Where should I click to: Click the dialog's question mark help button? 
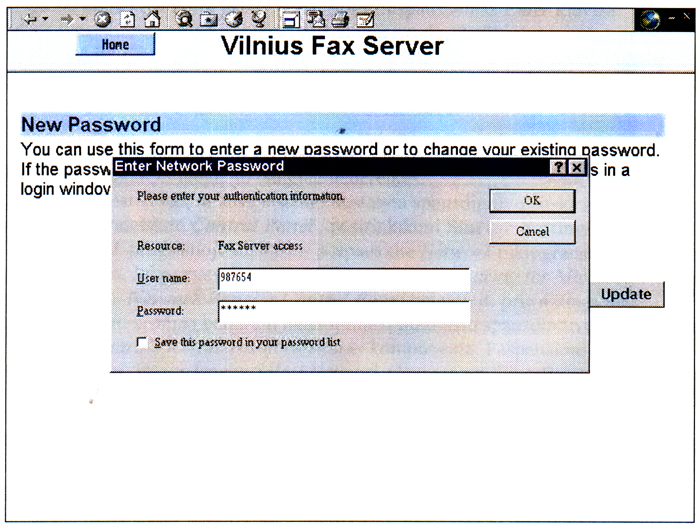tap(559, 167)
